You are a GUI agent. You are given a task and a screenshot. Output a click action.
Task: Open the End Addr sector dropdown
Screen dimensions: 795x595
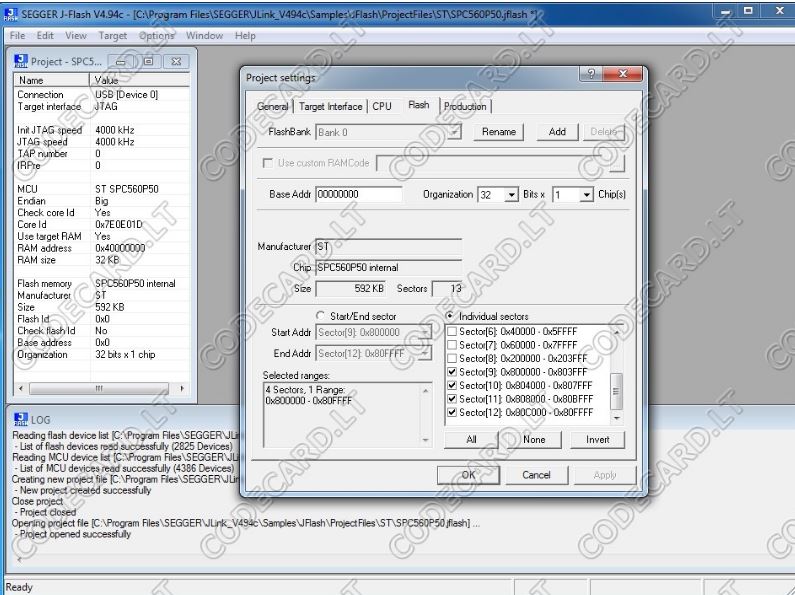(x=425, y=353)
